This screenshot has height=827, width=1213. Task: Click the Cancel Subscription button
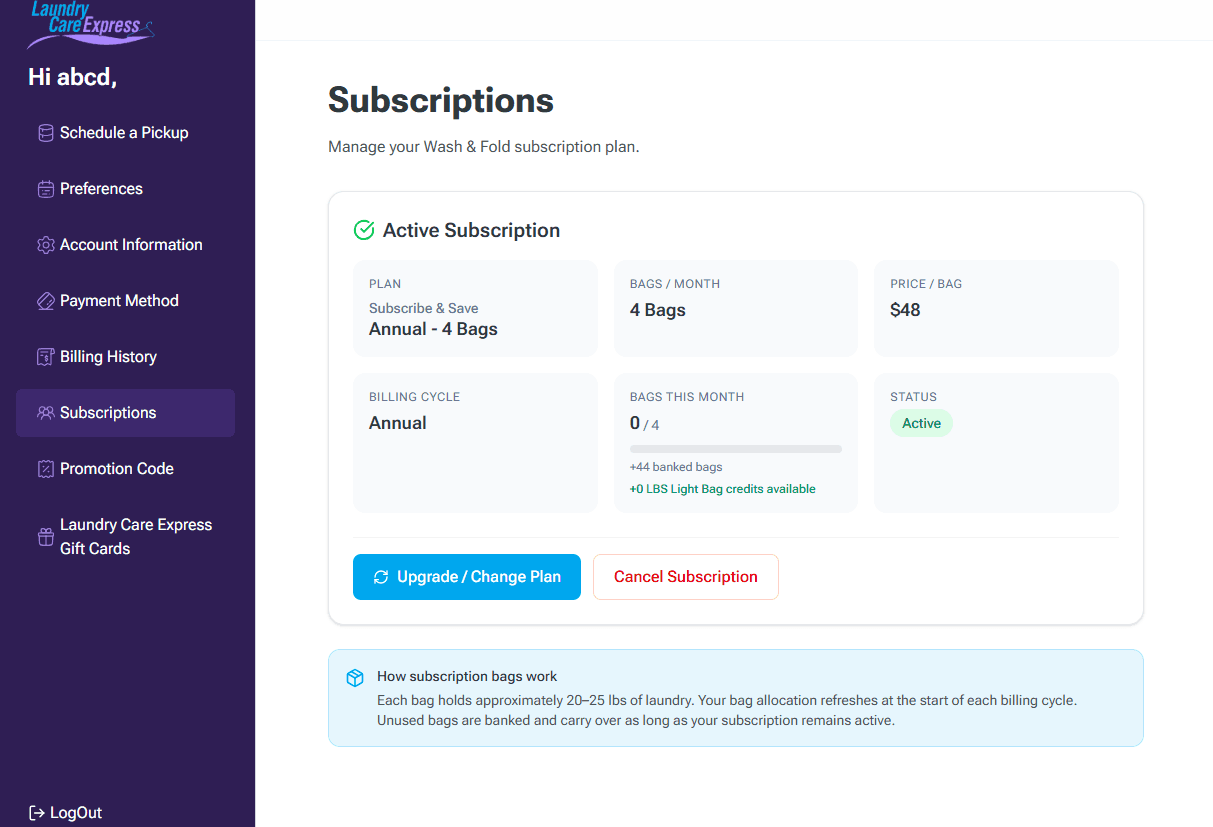click(x=686, y=577)
